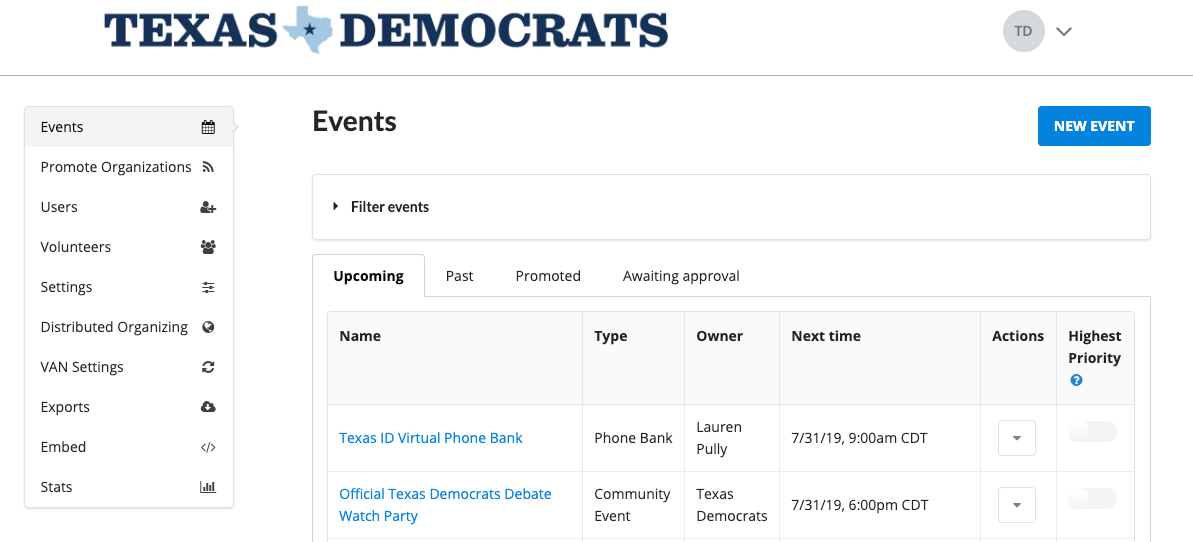Click the add-user icon beside Users
Image resolution: width=1193 pixels, height=542 pixels.
coord(208,207)
